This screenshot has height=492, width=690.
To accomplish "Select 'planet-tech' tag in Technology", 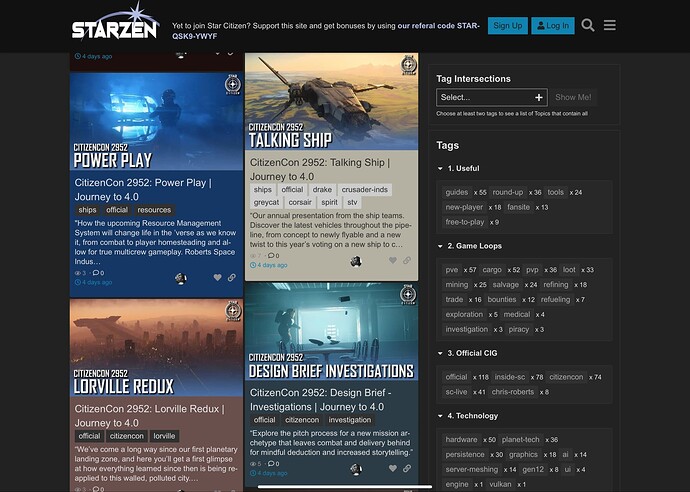I will tap(521, 440).
